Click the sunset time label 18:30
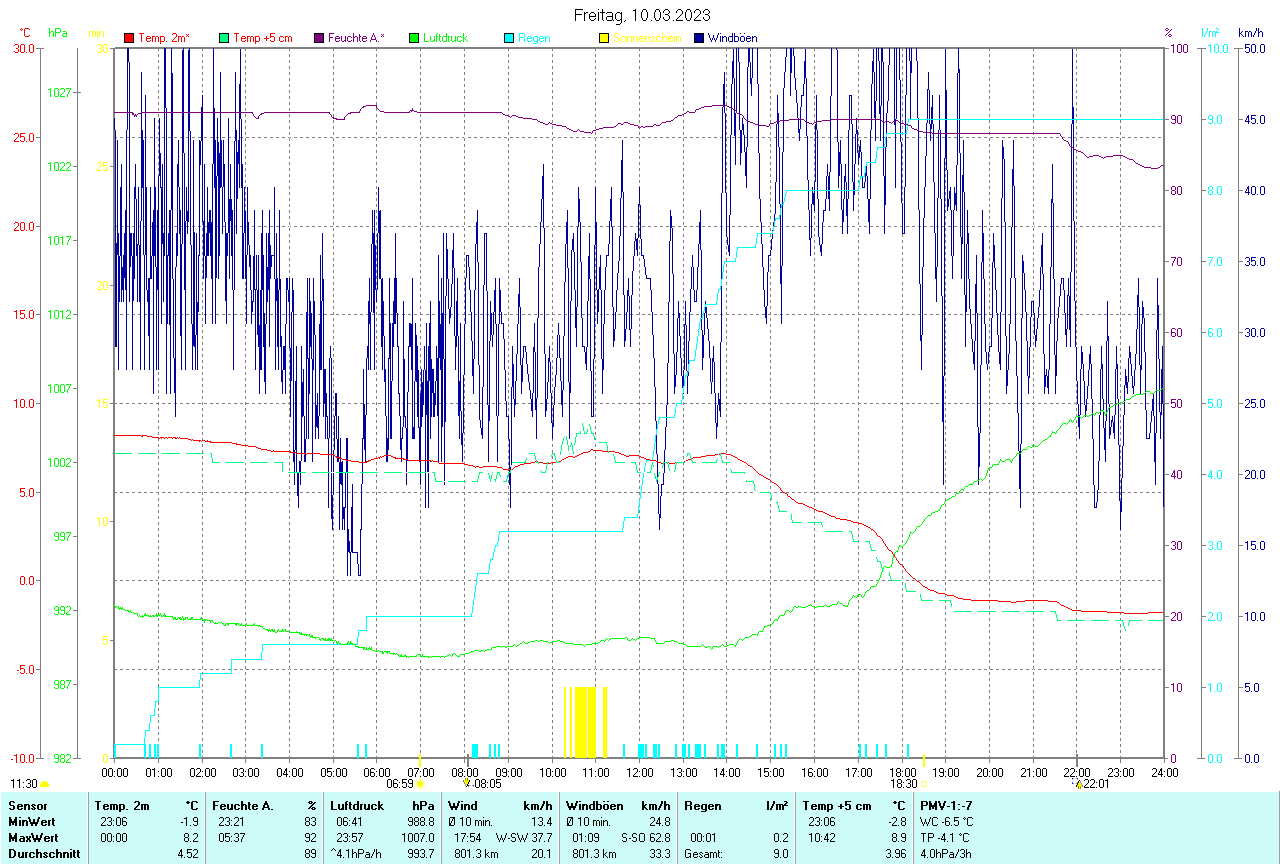This screenshot has height=864, width=1280. [904, 784]
